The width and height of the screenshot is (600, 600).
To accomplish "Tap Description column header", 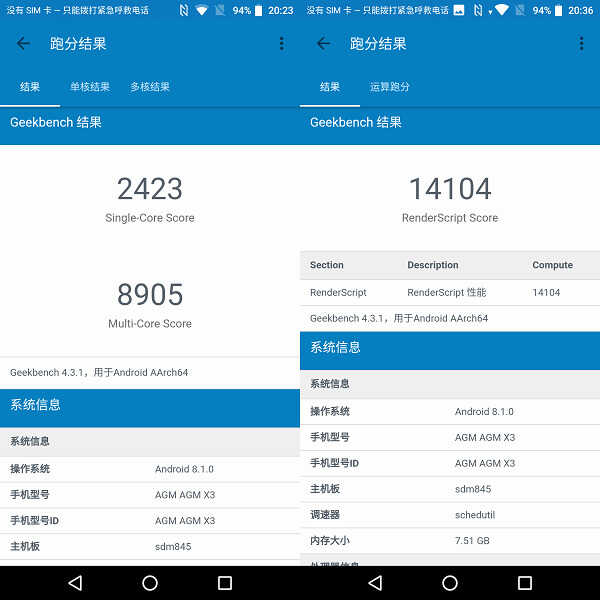I will 432,265.
